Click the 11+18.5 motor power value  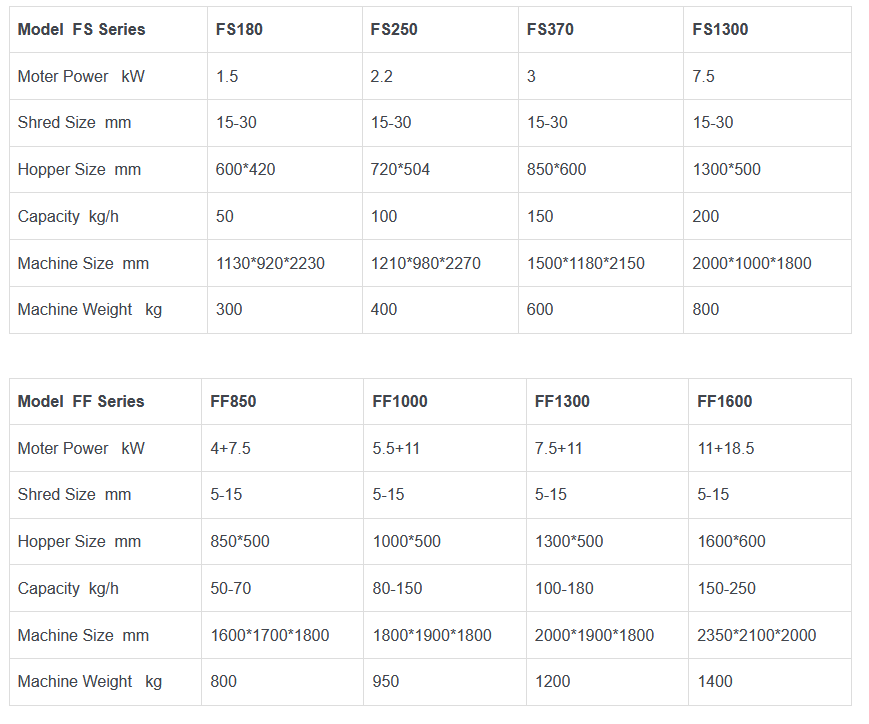coord(726,448)
